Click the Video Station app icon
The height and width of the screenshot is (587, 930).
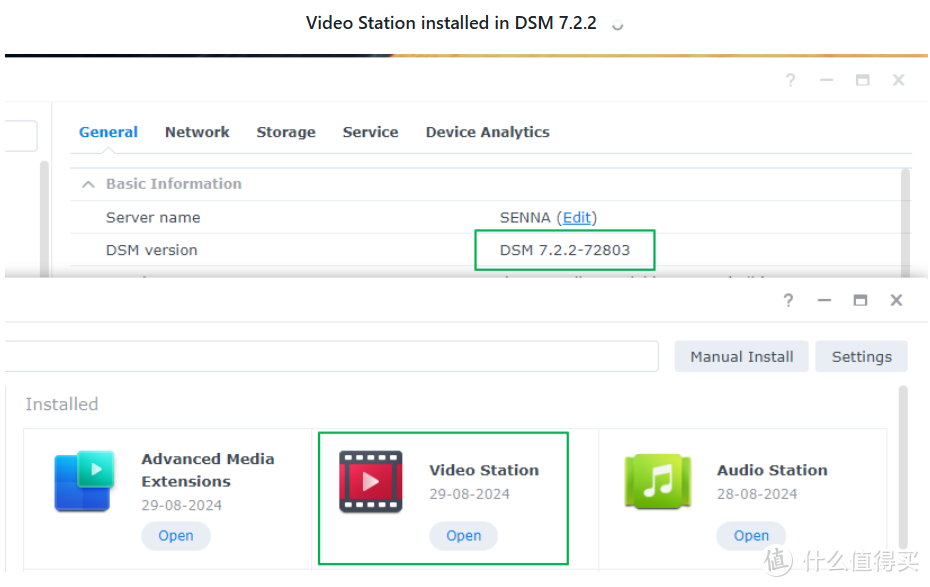[x=369, y=481]
